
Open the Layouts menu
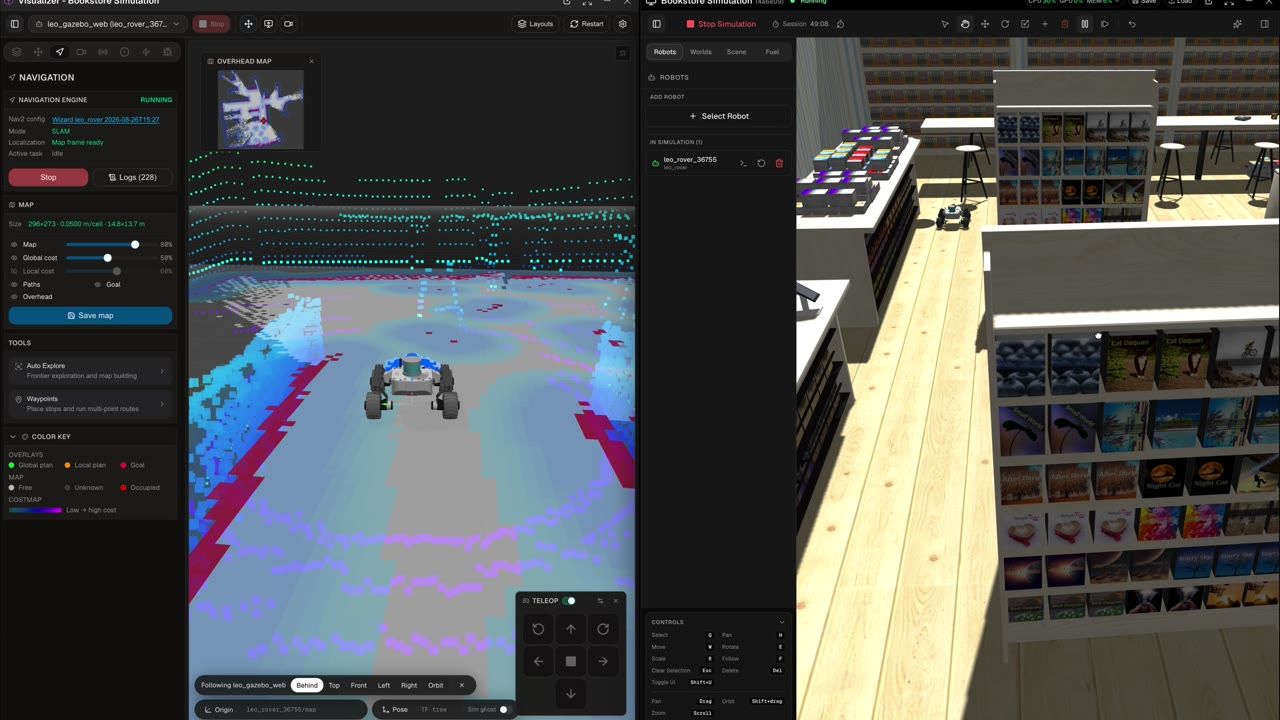pyautogui.click(x=536, y=24)
